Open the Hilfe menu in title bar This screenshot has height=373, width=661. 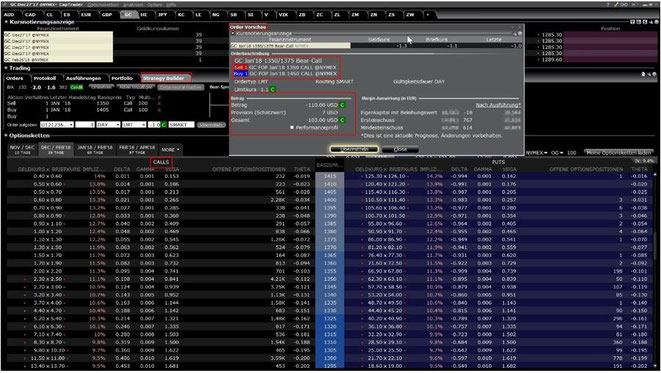[x=171, y=5]
